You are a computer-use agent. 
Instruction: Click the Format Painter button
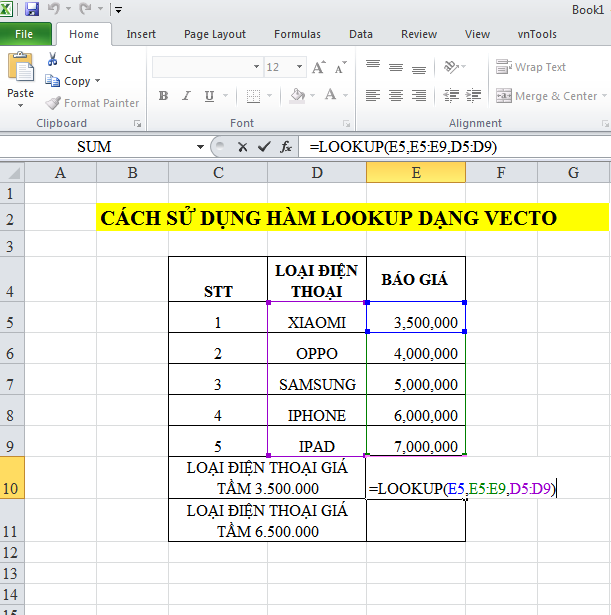click(93, 103)
